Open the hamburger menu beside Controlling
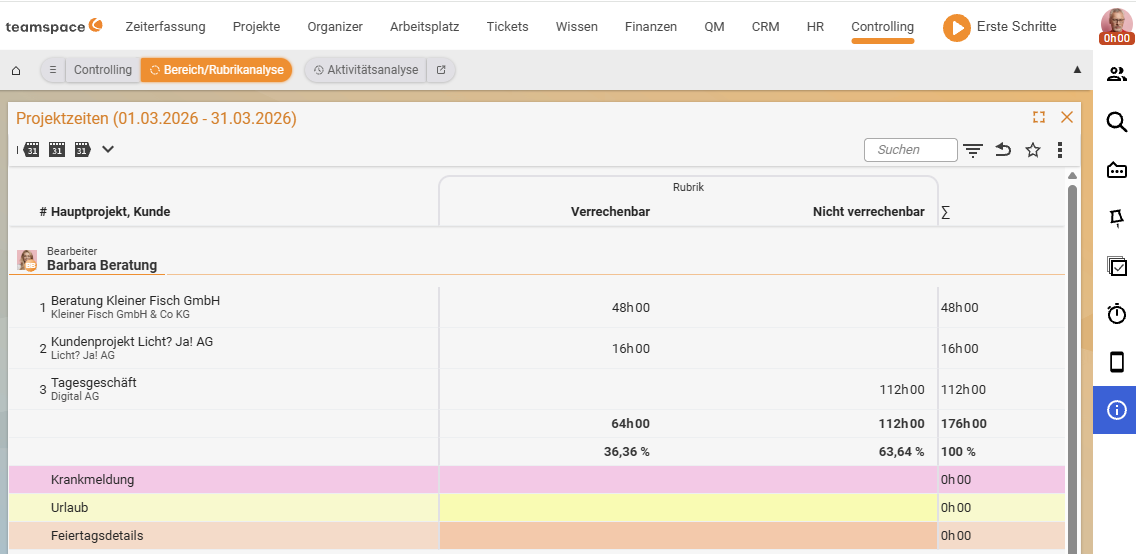Image resolution: width=1136 pixels, height=554 pixels. [53, 70]
